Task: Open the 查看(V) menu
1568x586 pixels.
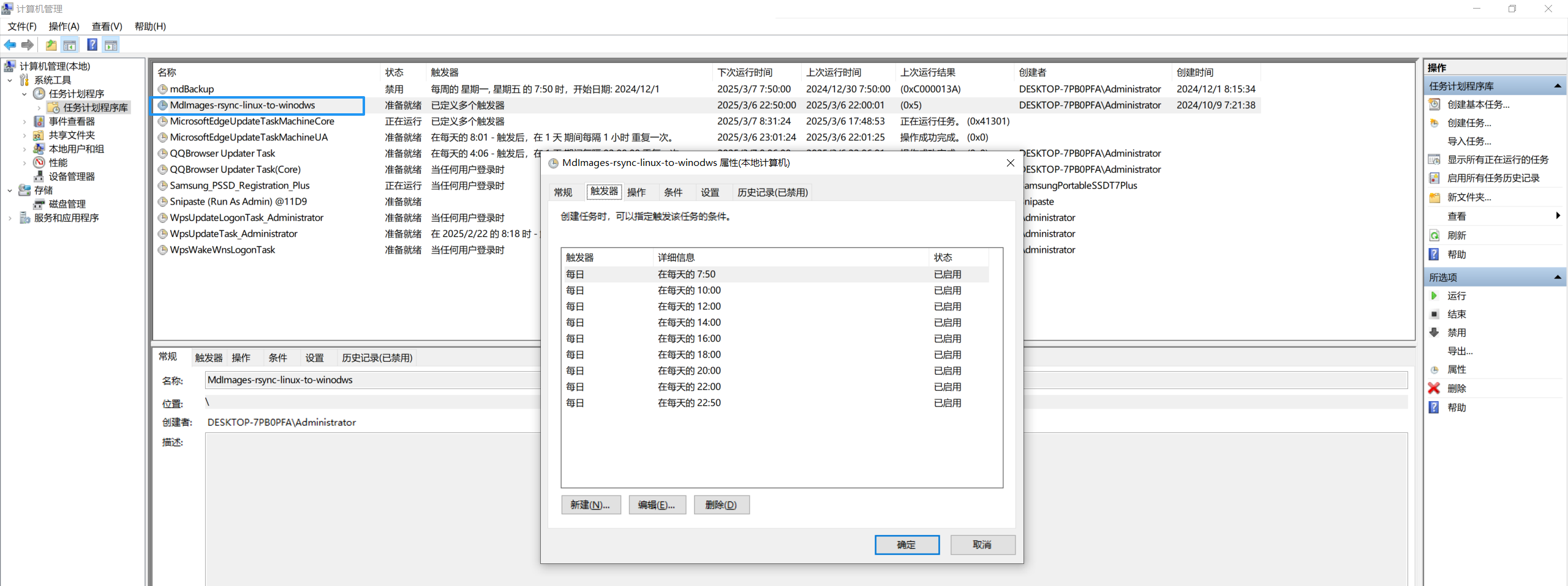Action: (107, 26)
